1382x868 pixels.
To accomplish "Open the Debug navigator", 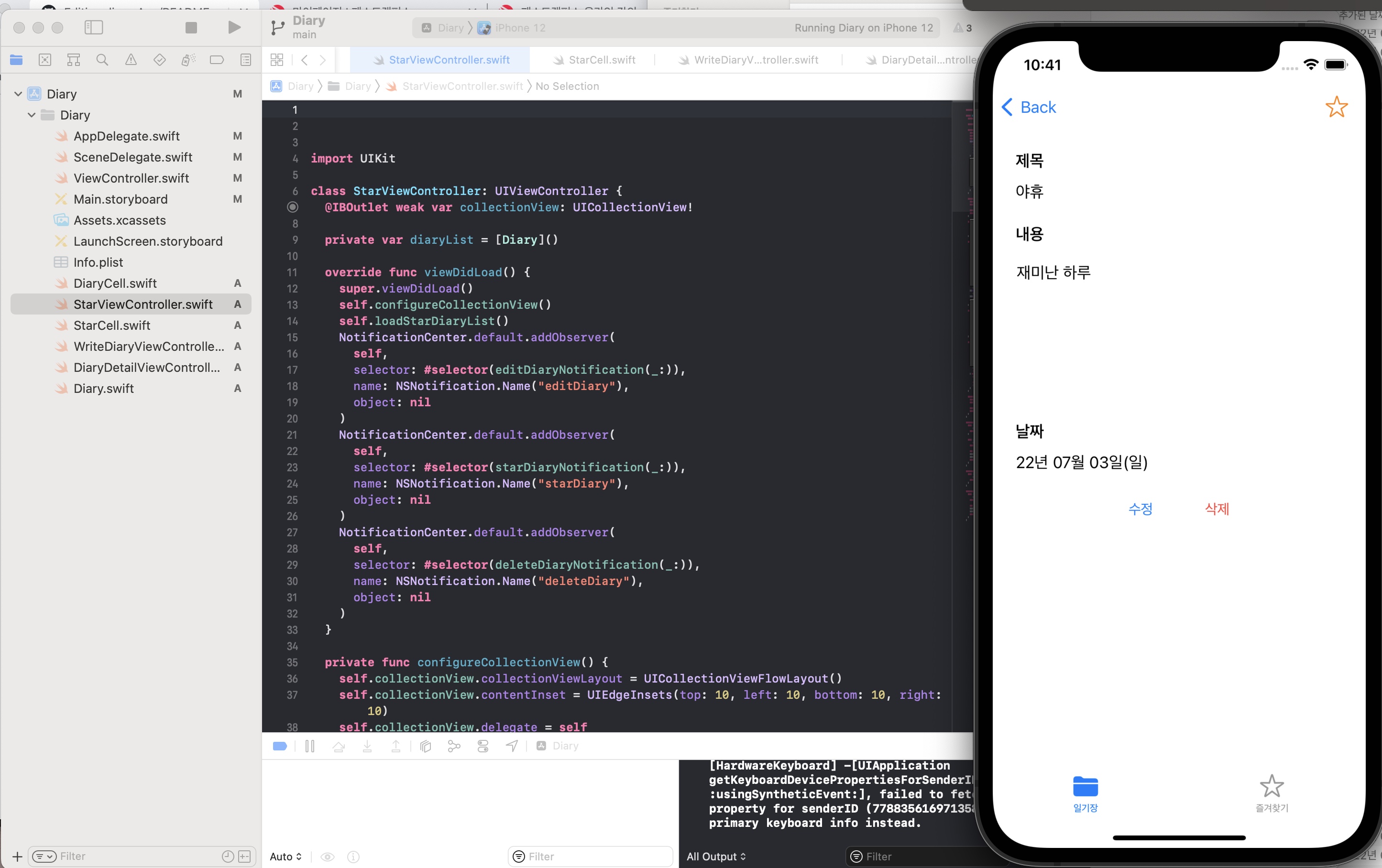I will tap(188, 60).
